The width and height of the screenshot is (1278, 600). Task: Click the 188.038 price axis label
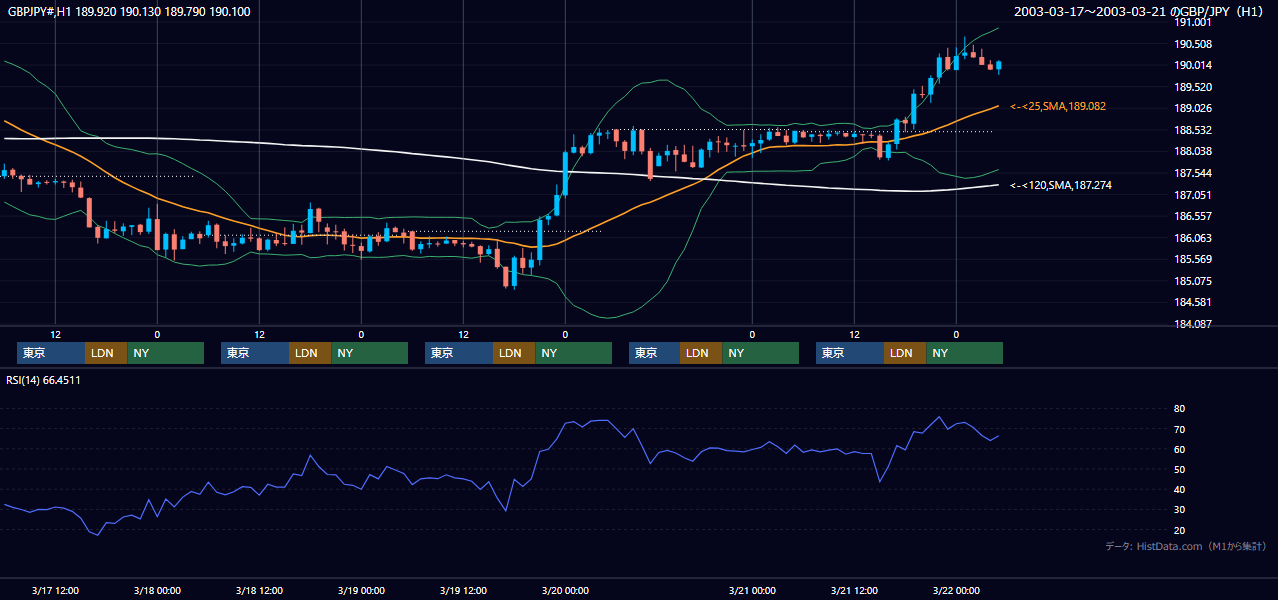click(x=1193, y=152)
